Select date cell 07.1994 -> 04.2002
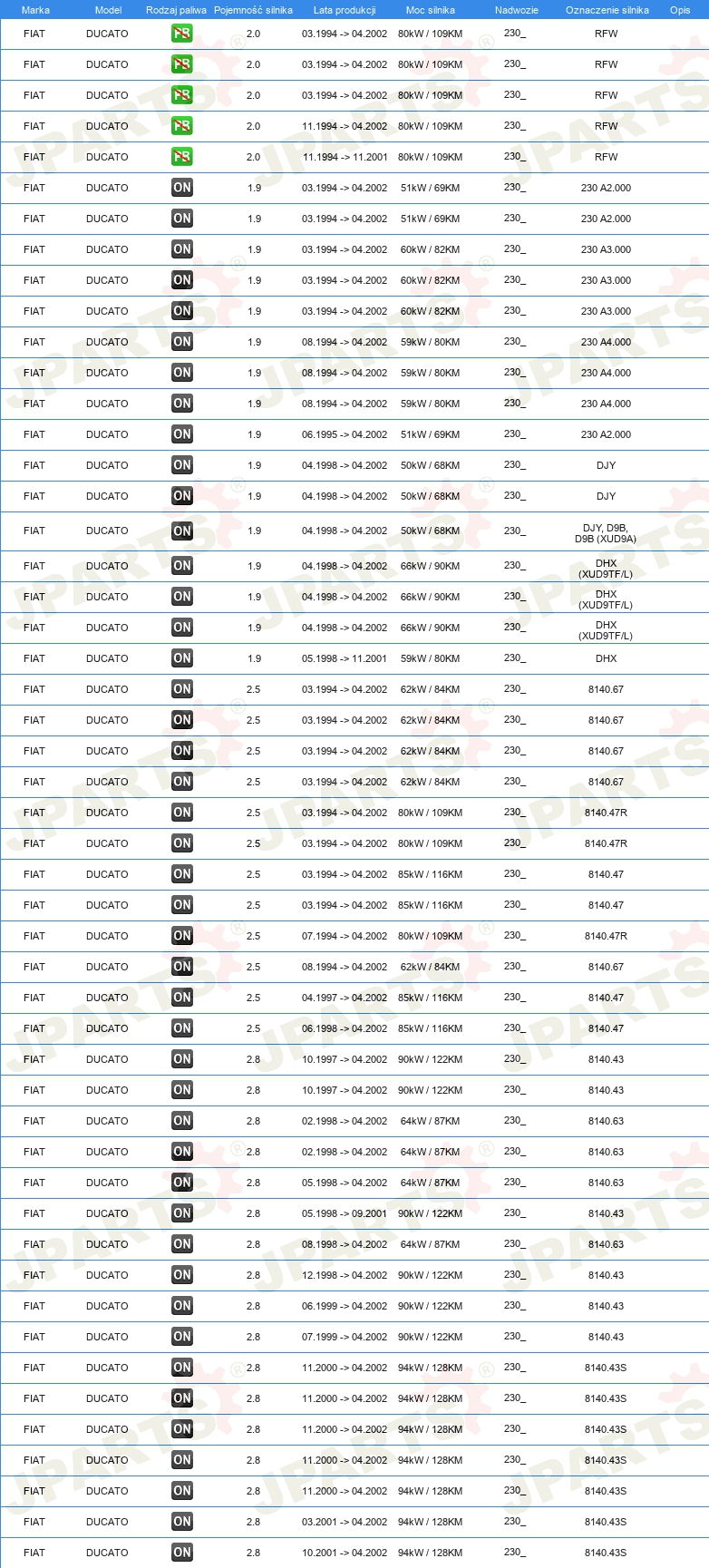 click(345, 936)
